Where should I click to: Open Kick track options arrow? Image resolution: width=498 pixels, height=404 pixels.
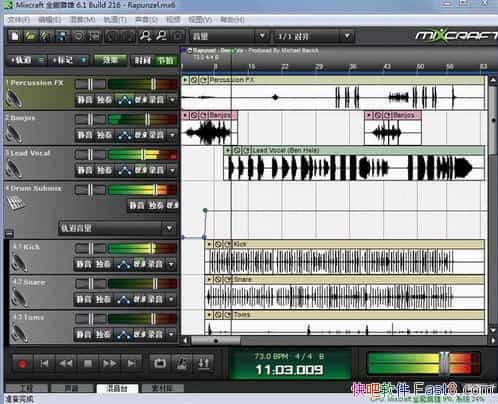tap(171, 264)
